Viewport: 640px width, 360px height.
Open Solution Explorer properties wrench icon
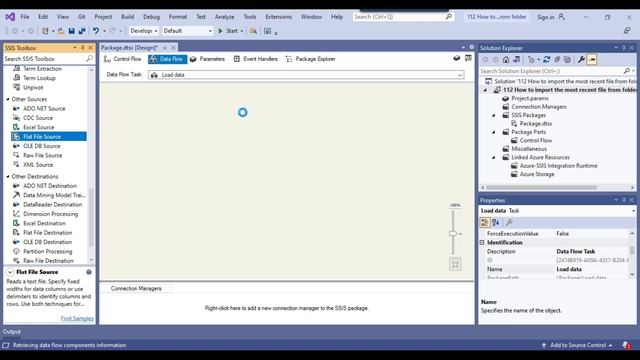581,60
